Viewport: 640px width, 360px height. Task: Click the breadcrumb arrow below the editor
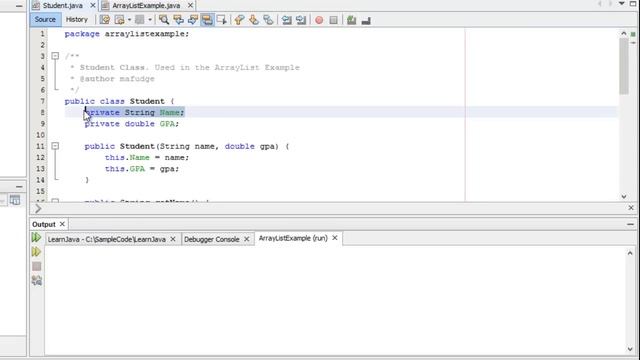coord(38,209)
